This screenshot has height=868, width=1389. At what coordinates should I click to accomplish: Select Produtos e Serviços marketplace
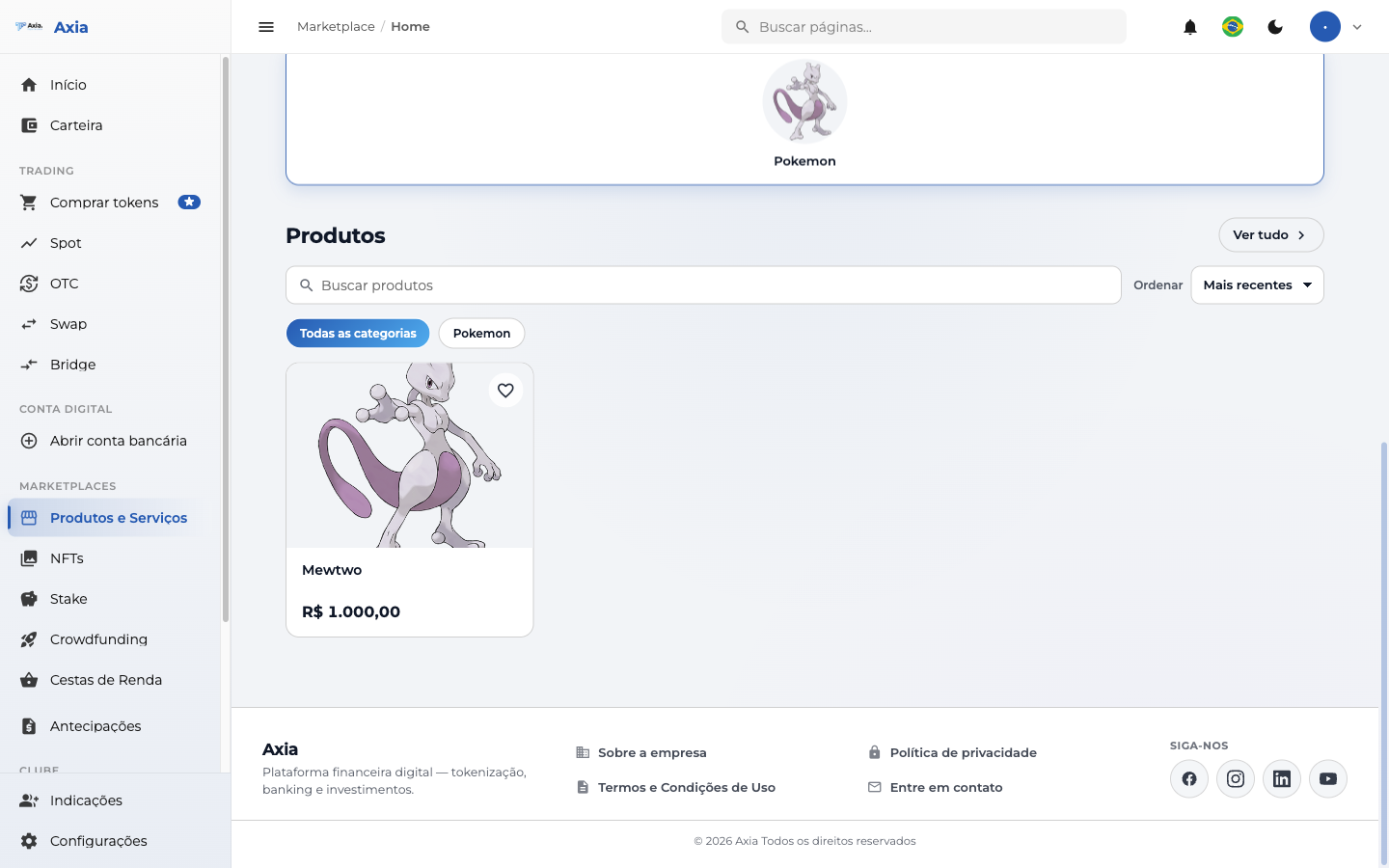point(110,518)
